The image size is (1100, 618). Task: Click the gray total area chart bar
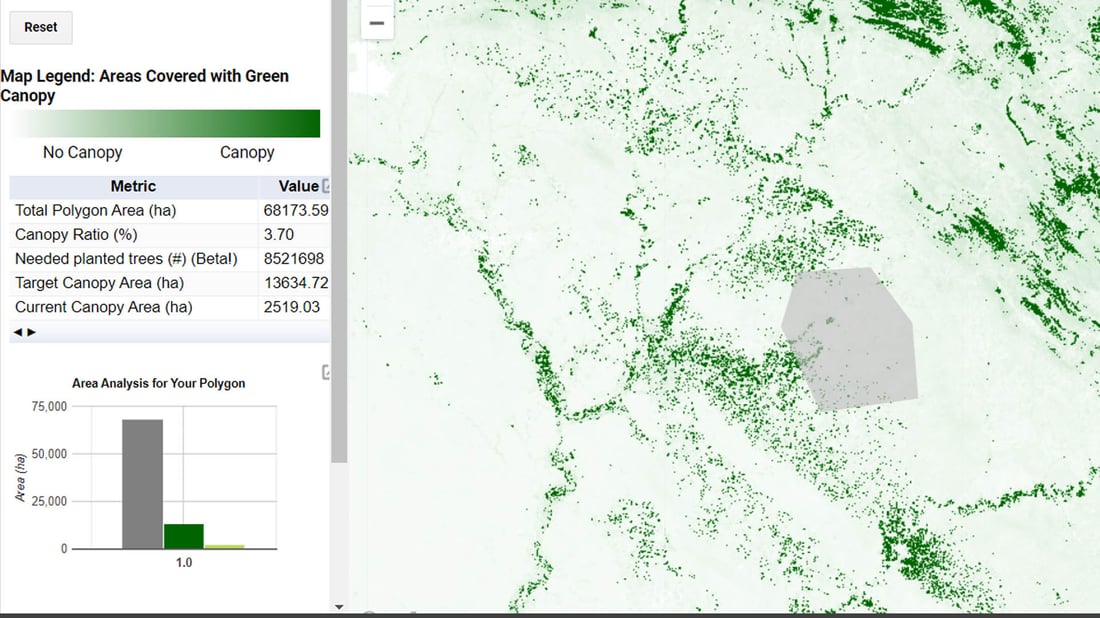click(142, 484)
